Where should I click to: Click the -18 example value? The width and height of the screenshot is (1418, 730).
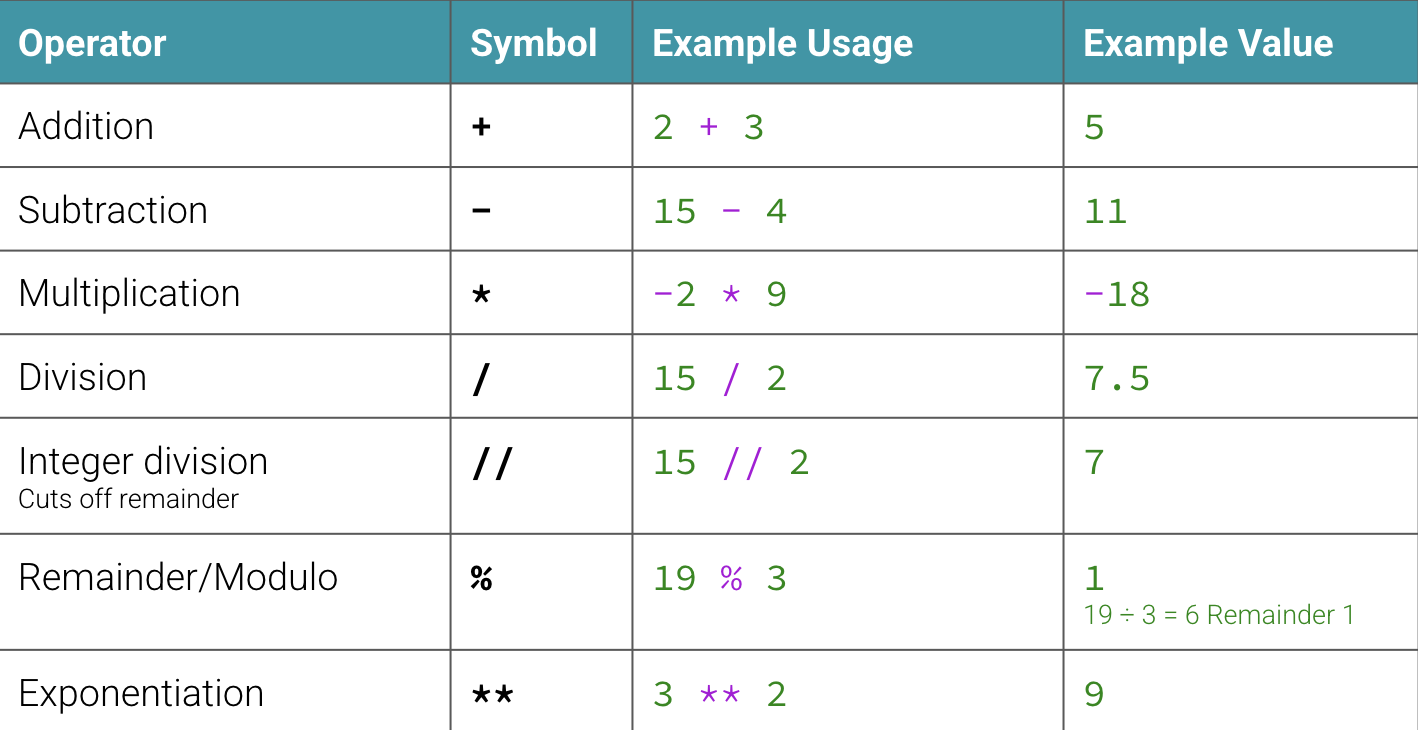tap(1117, 295)
